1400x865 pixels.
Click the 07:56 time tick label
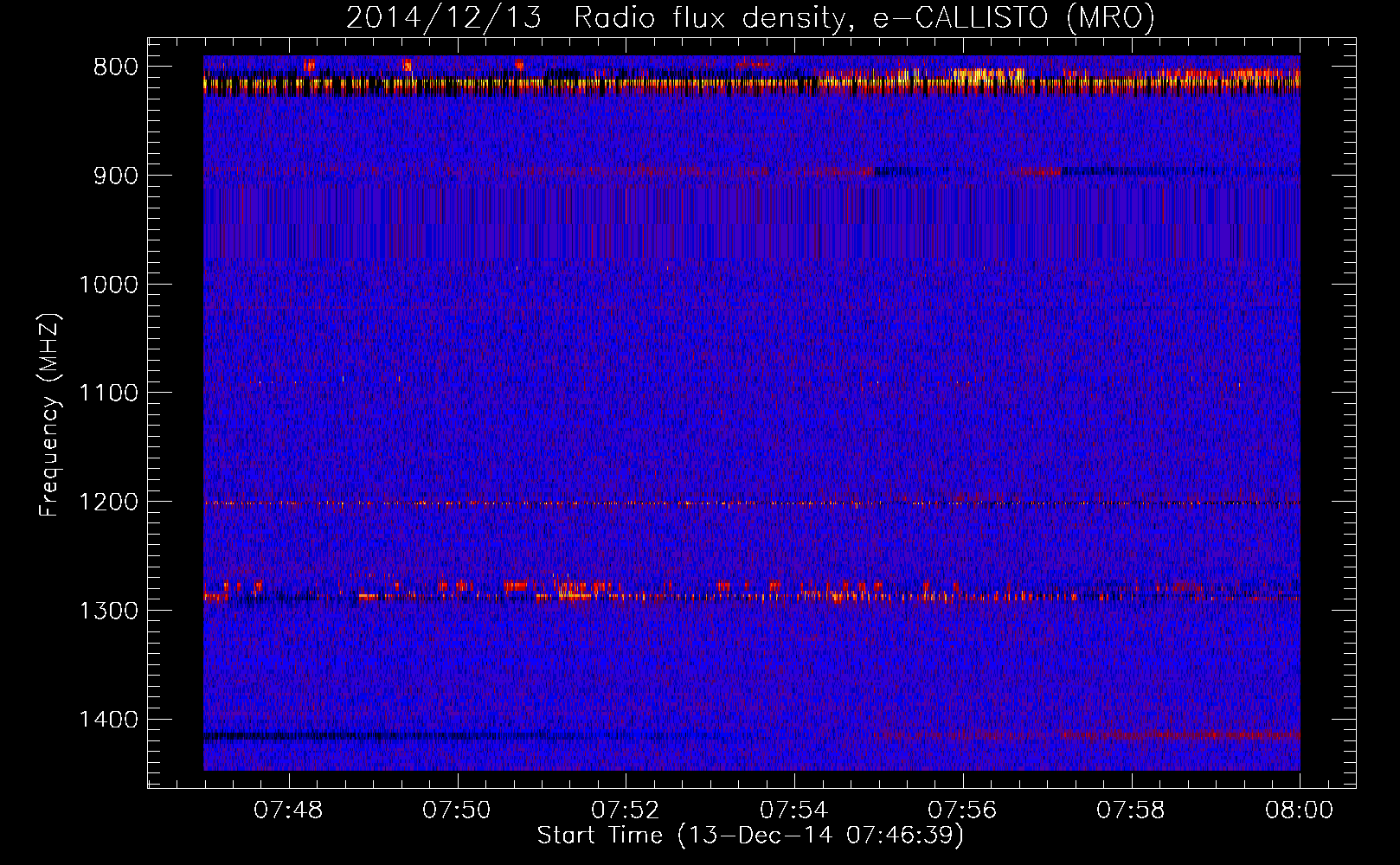tap(963, 811)
